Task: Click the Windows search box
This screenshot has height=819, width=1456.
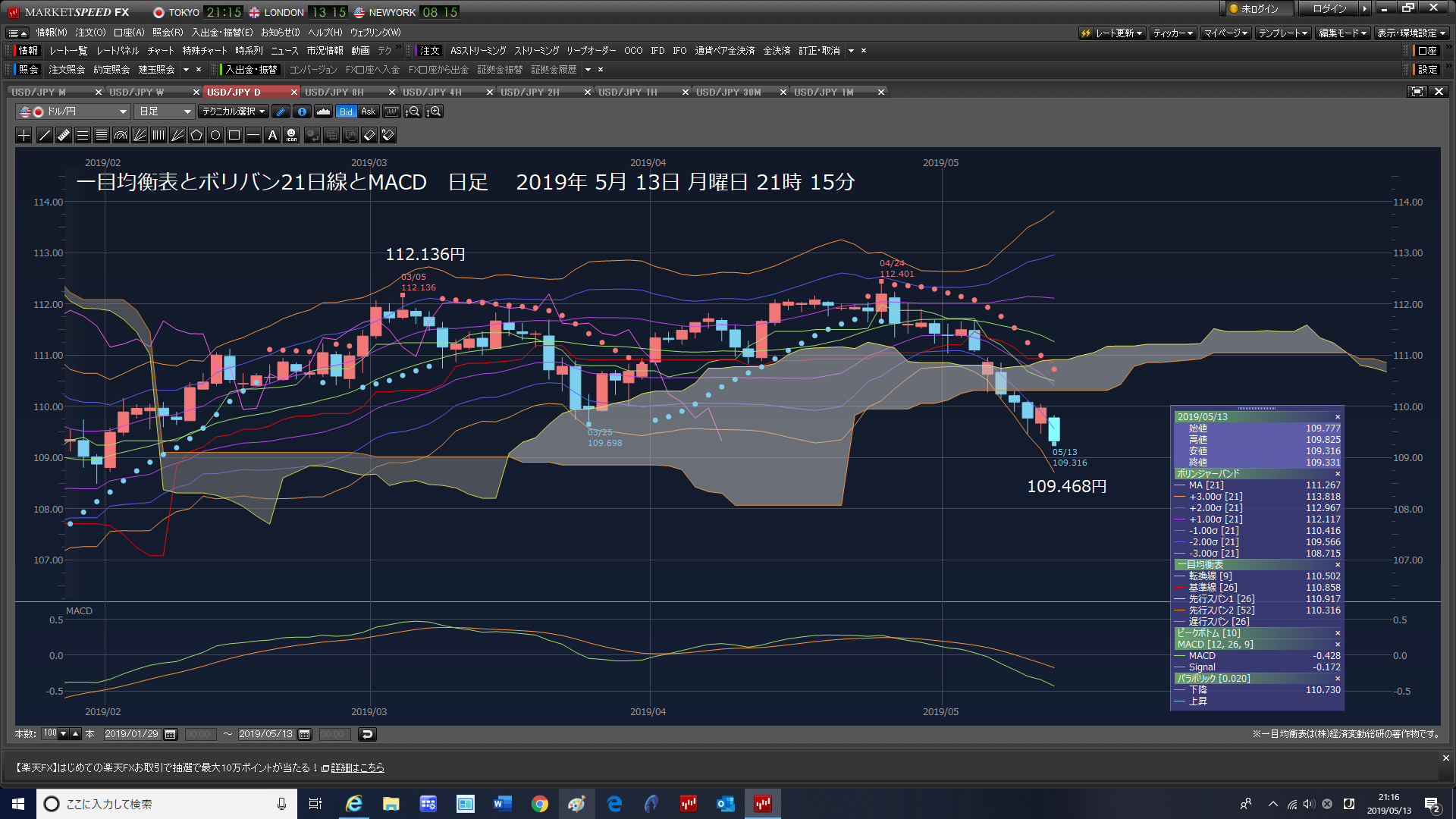Action: [x=165, y=804]
